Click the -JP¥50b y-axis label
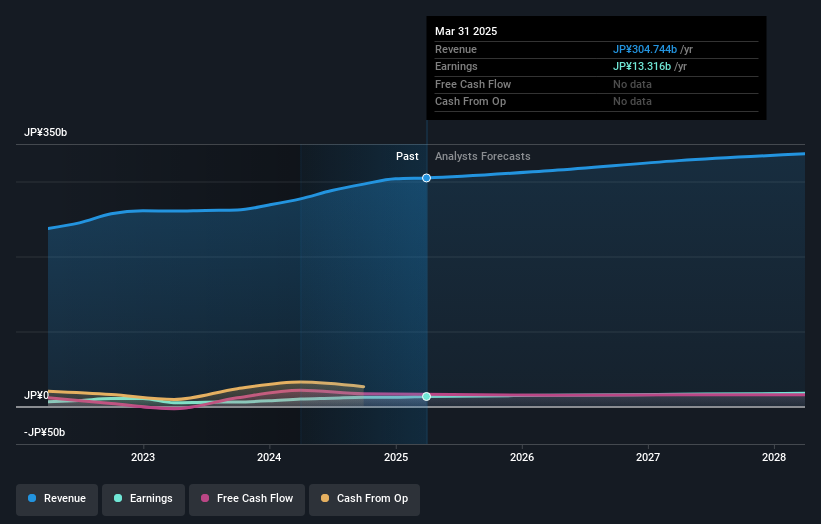Viewport: 821px width, 524px height. tap(45, 432)
